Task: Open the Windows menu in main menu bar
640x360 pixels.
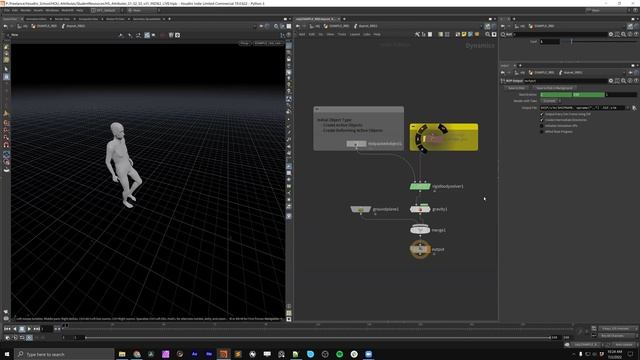Action: (x=52, y=10)
